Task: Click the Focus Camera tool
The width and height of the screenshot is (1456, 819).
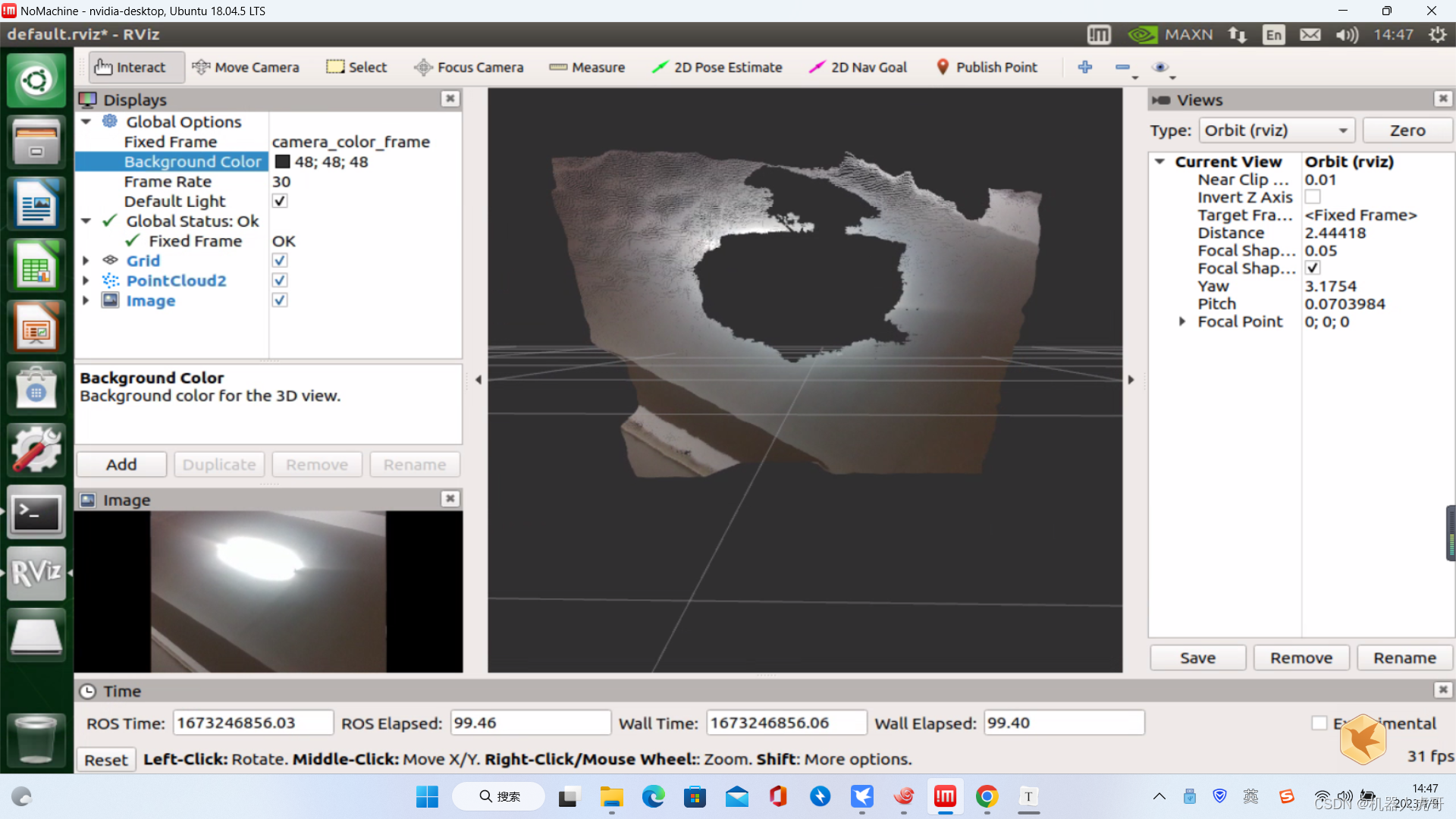Action: coord(469,67)
